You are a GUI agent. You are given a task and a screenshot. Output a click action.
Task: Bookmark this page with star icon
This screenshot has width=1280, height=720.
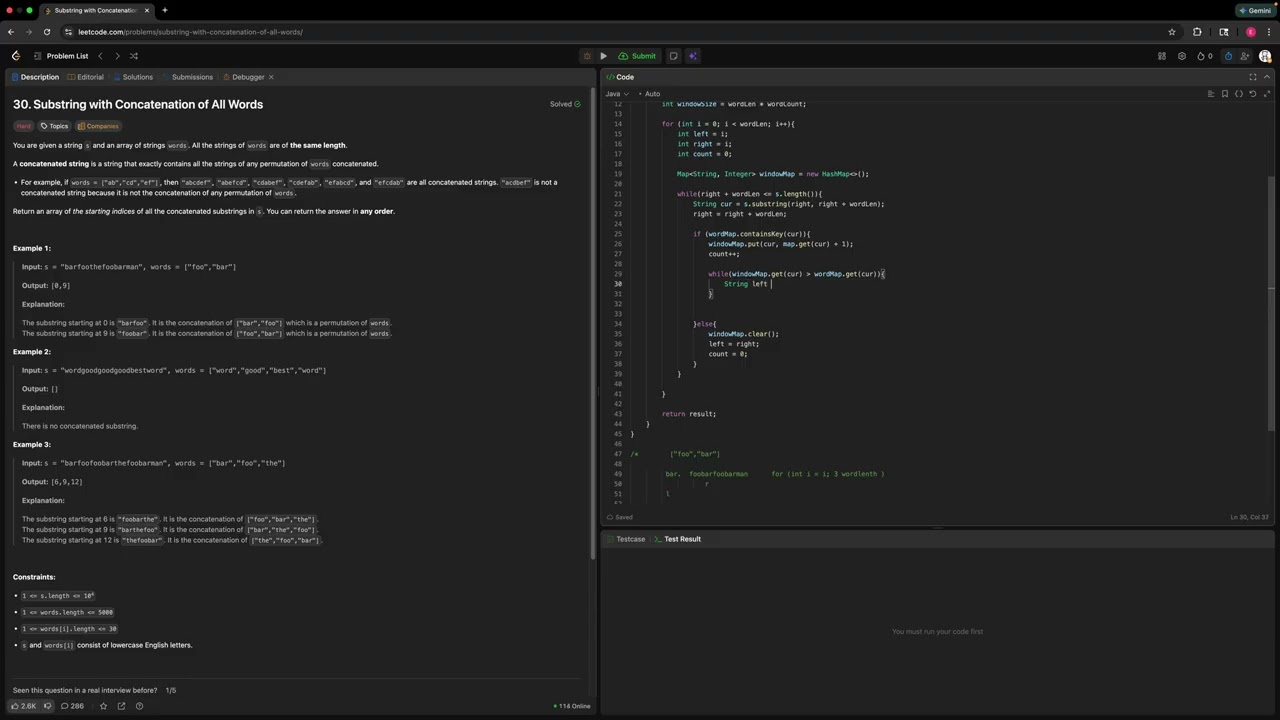pyautogui.click(x=1172, y=32)
